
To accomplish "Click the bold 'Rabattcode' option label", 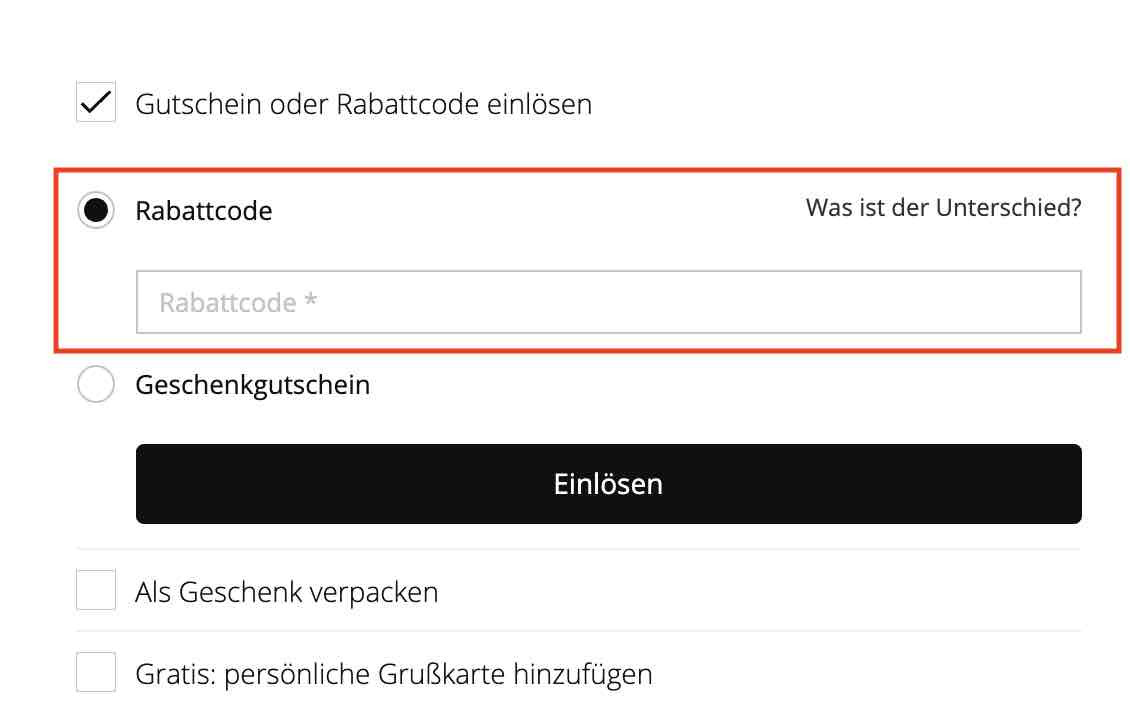I will (x=204, y=211).
